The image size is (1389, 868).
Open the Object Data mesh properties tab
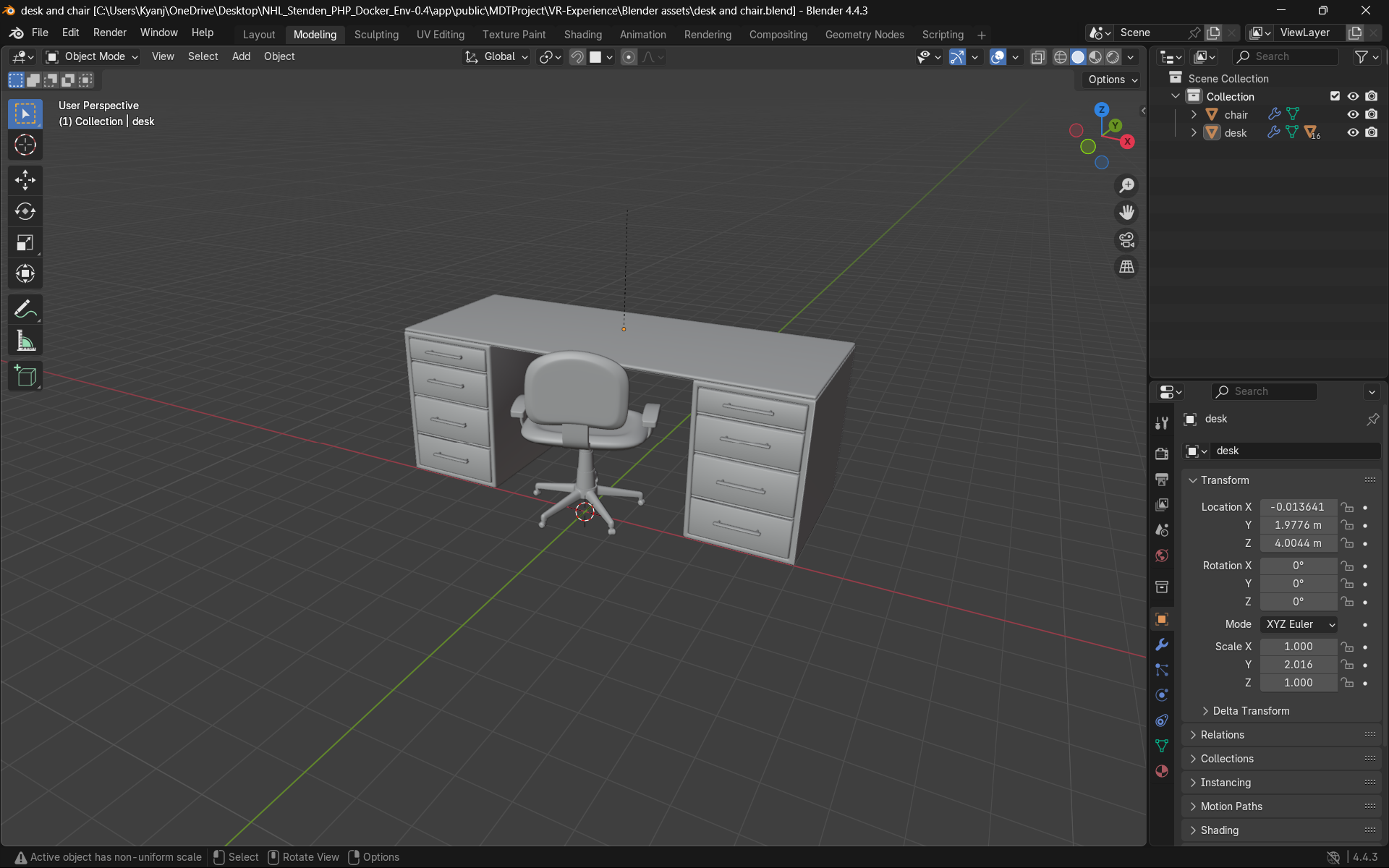[1162, 746]
